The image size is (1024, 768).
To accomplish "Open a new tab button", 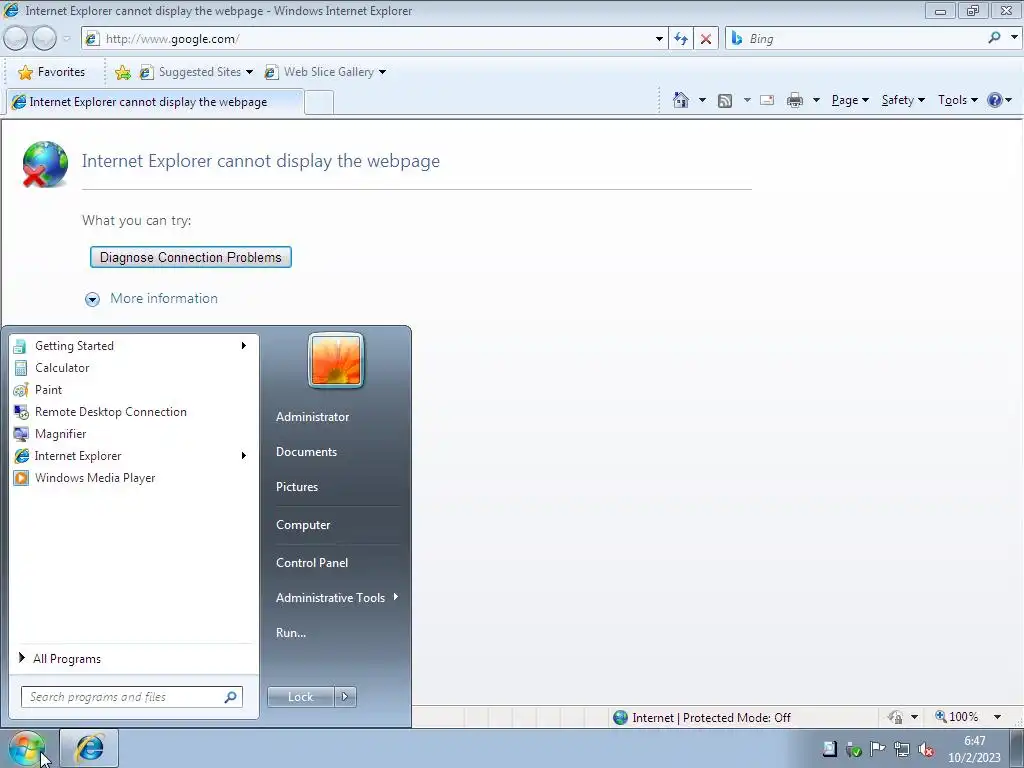I will pyautogui.click(x=319, y=103).
